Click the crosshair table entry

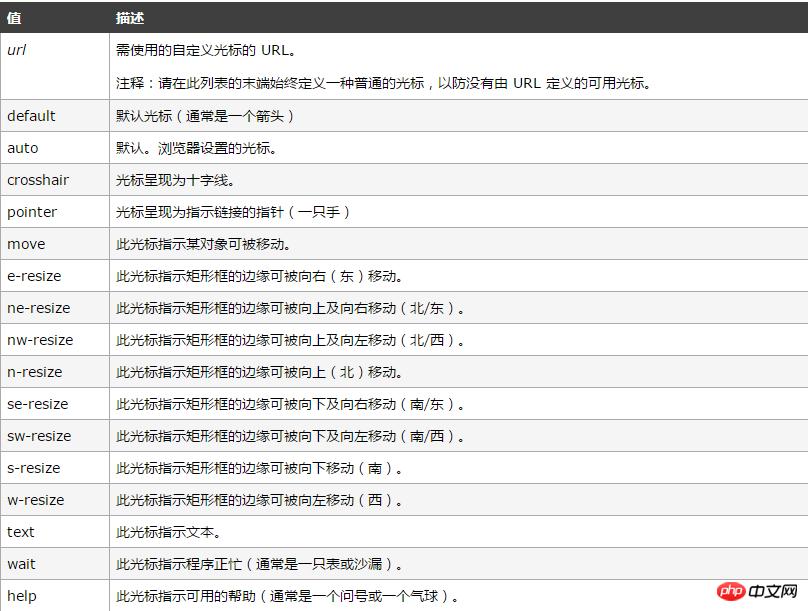pyautogui.click(x=37, y=179)
